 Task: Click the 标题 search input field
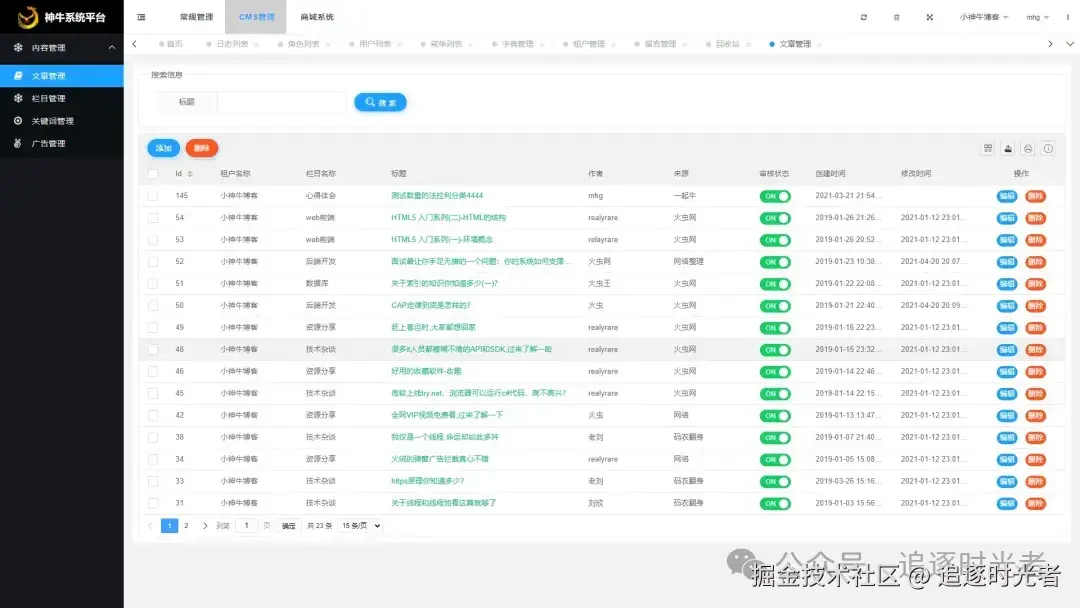282,102
